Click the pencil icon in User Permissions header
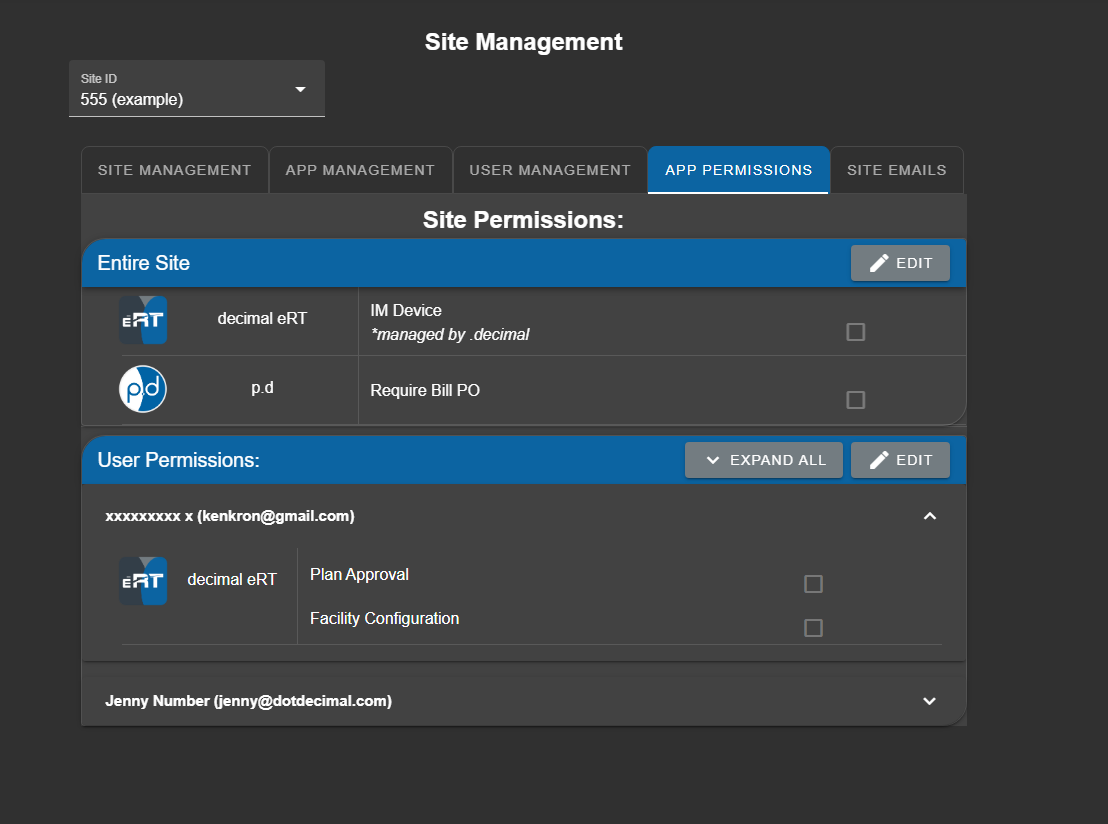Screen dimensions: 1108x824 click(x=879, y=460)
